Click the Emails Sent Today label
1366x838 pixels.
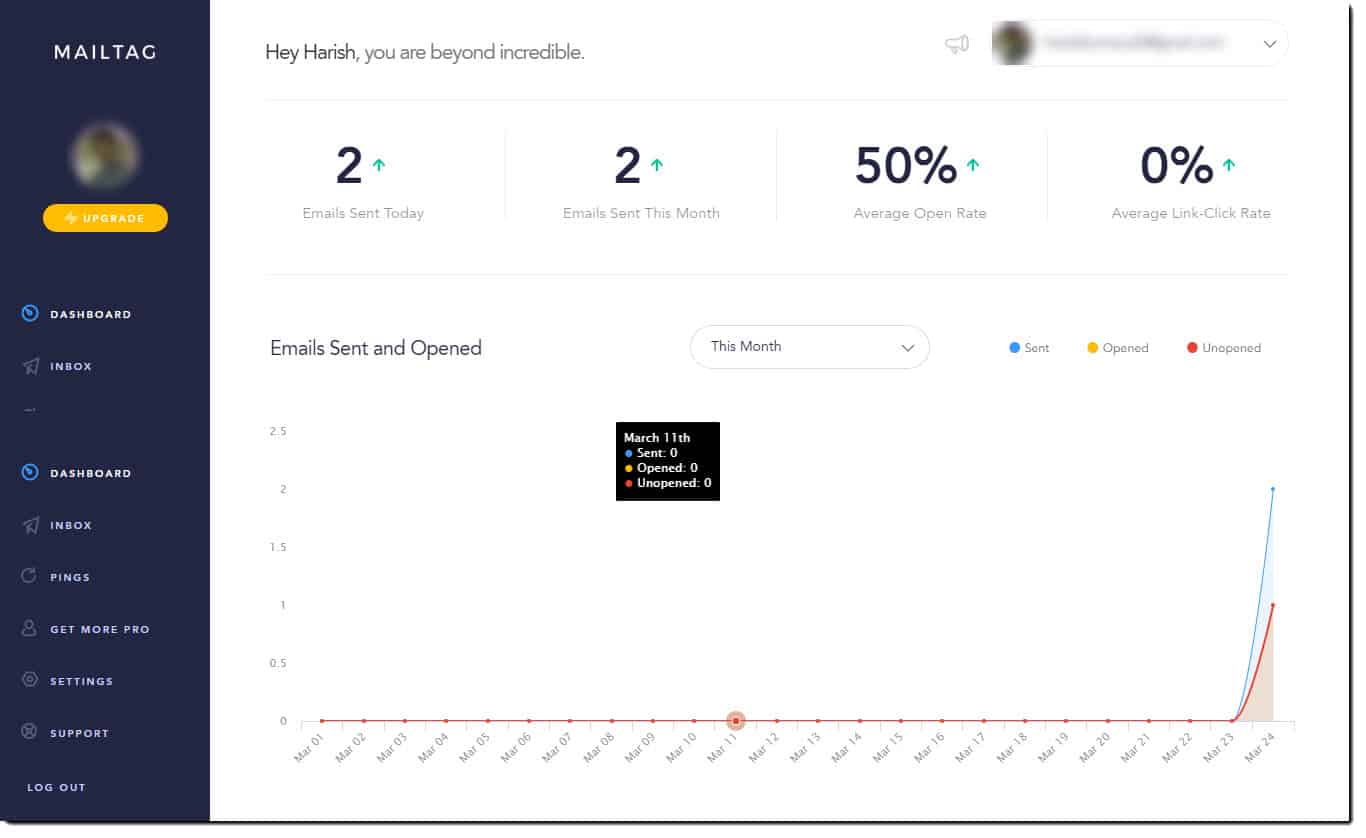point(363,213)
